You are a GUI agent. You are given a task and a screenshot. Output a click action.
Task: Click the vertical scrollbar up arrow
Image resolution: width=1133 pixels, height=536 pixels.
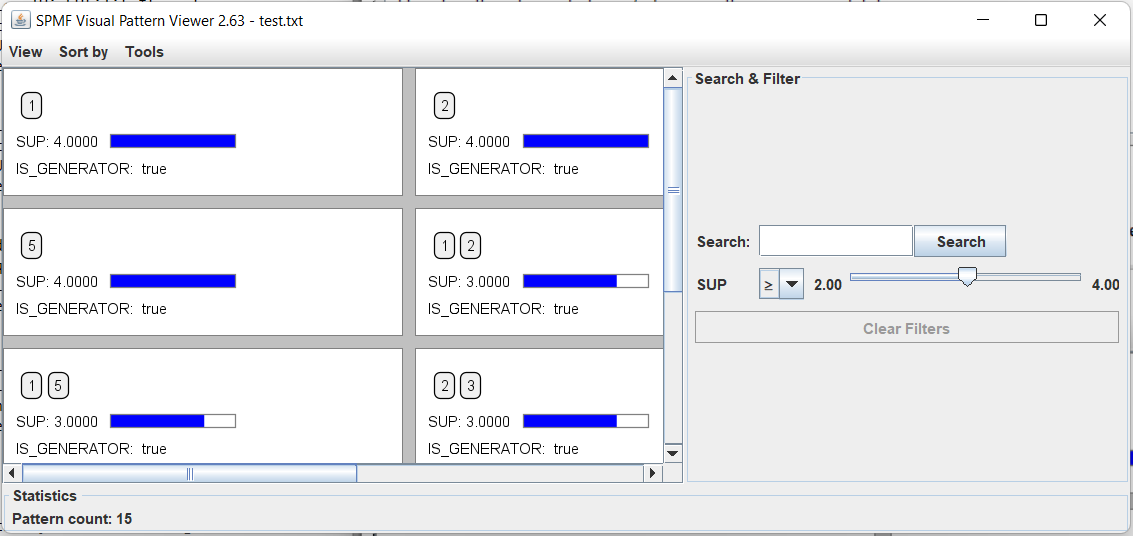tap(673, 77)
